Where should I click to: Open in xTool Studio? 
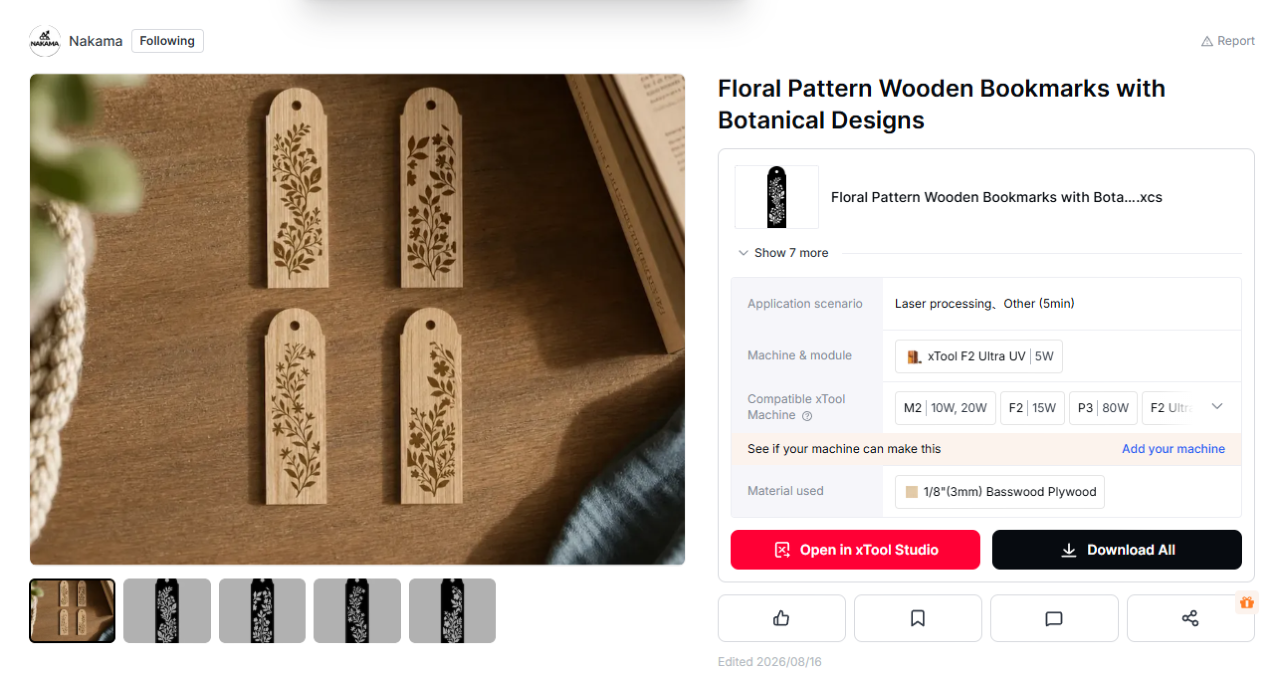tap(855, 550)
